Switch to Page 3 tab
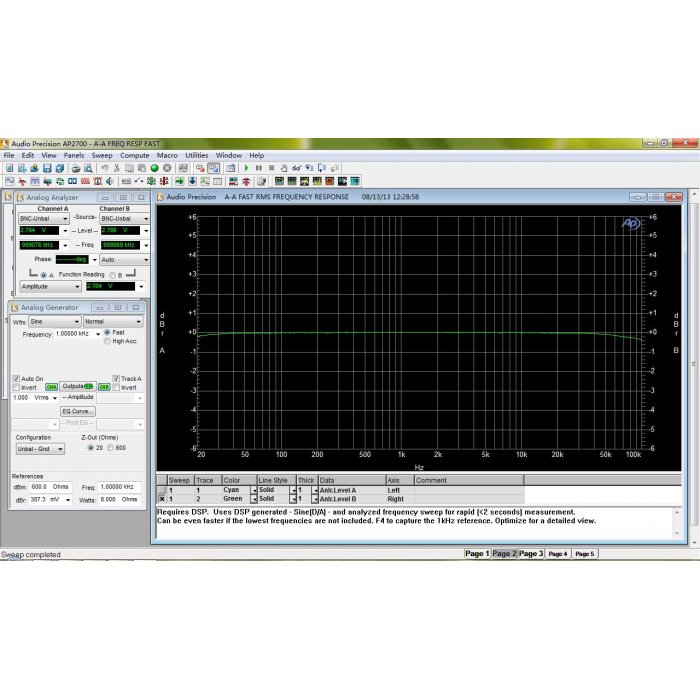This screenshot has width=700, height=700. 531,554
